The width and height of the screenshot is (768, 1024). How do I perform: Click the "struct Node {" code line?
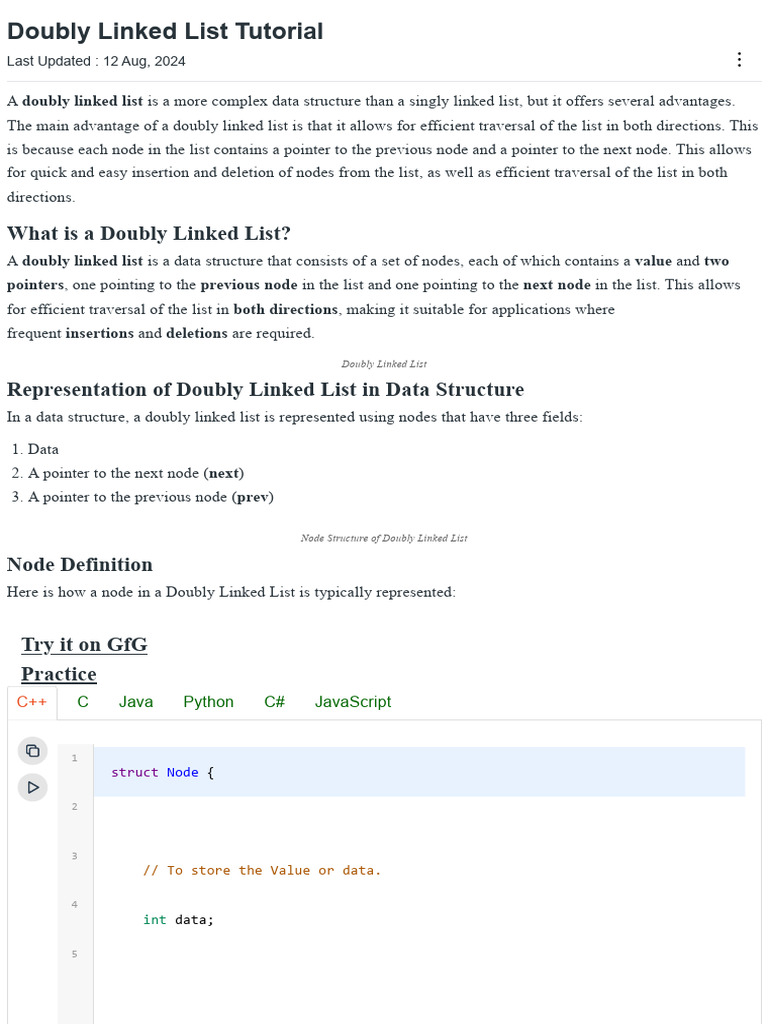pyautogui.click(x=162, y=772)
